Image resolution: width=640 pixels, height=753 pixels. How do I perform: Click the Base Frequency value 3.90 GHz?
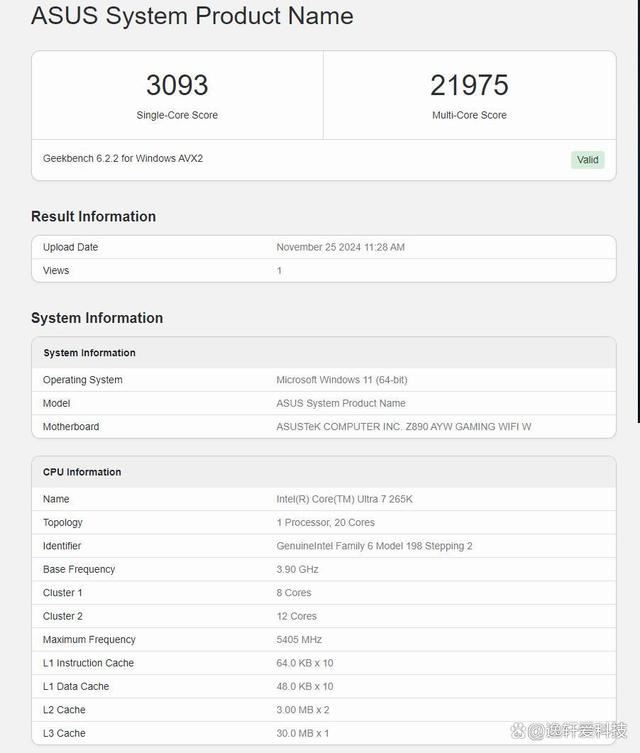point(297,570)
